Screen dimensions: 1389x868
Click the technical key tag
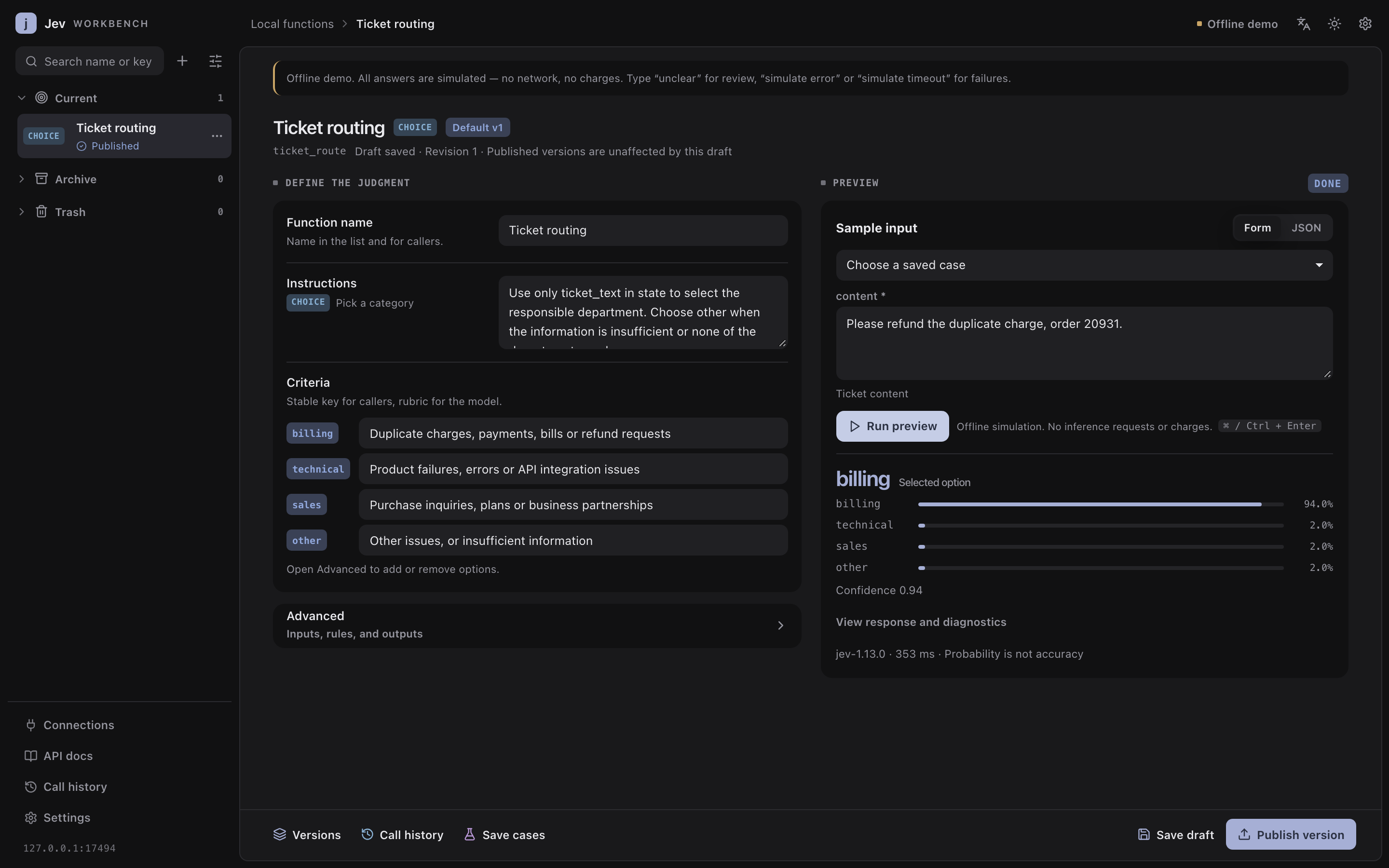[318, 469]
